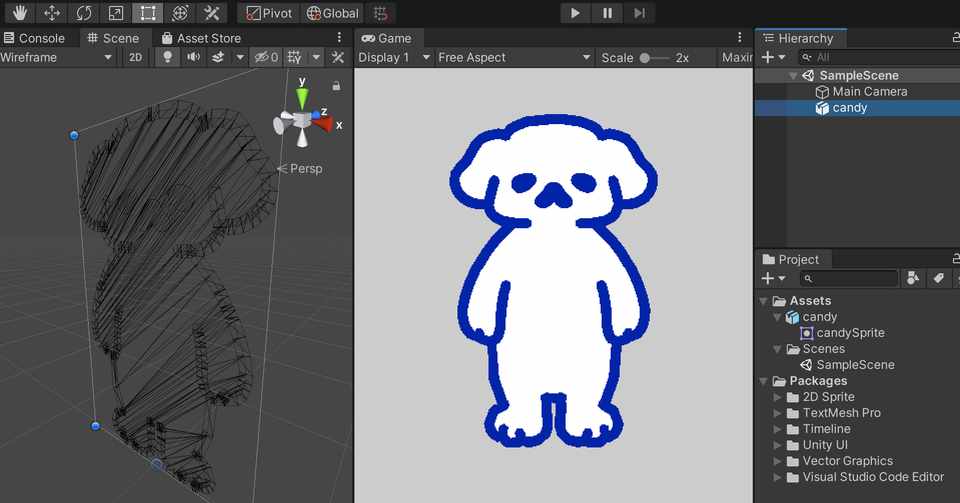Toggle scene audio speaker icon
Viewport: 960px width, 503px height.
coord(193,58)
